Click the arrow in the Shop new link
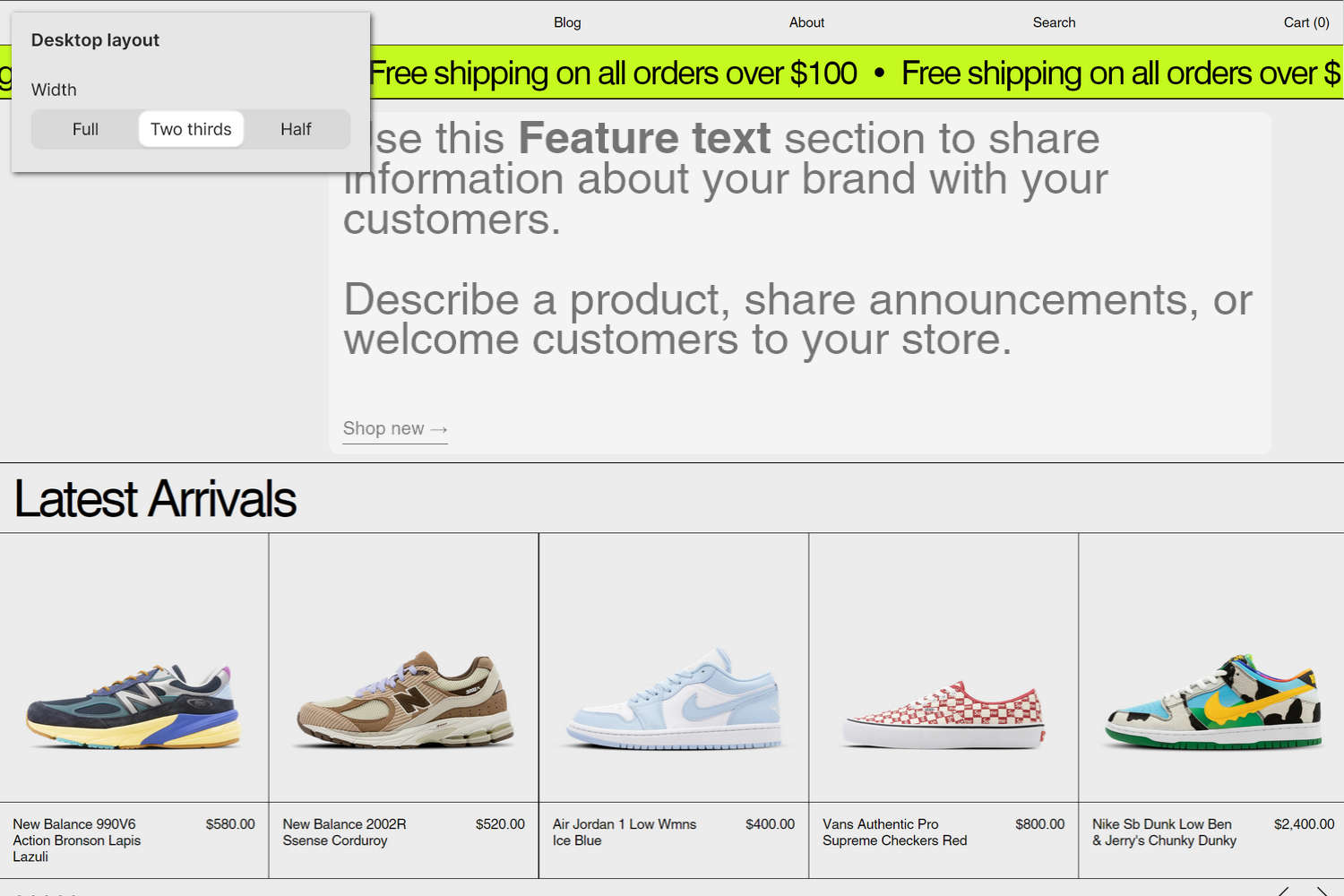 tap(438, 428)
